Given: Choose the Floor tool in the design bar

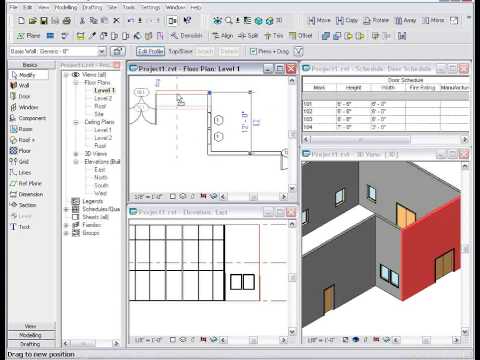Looking at the screenshot, I should [20, 151].
